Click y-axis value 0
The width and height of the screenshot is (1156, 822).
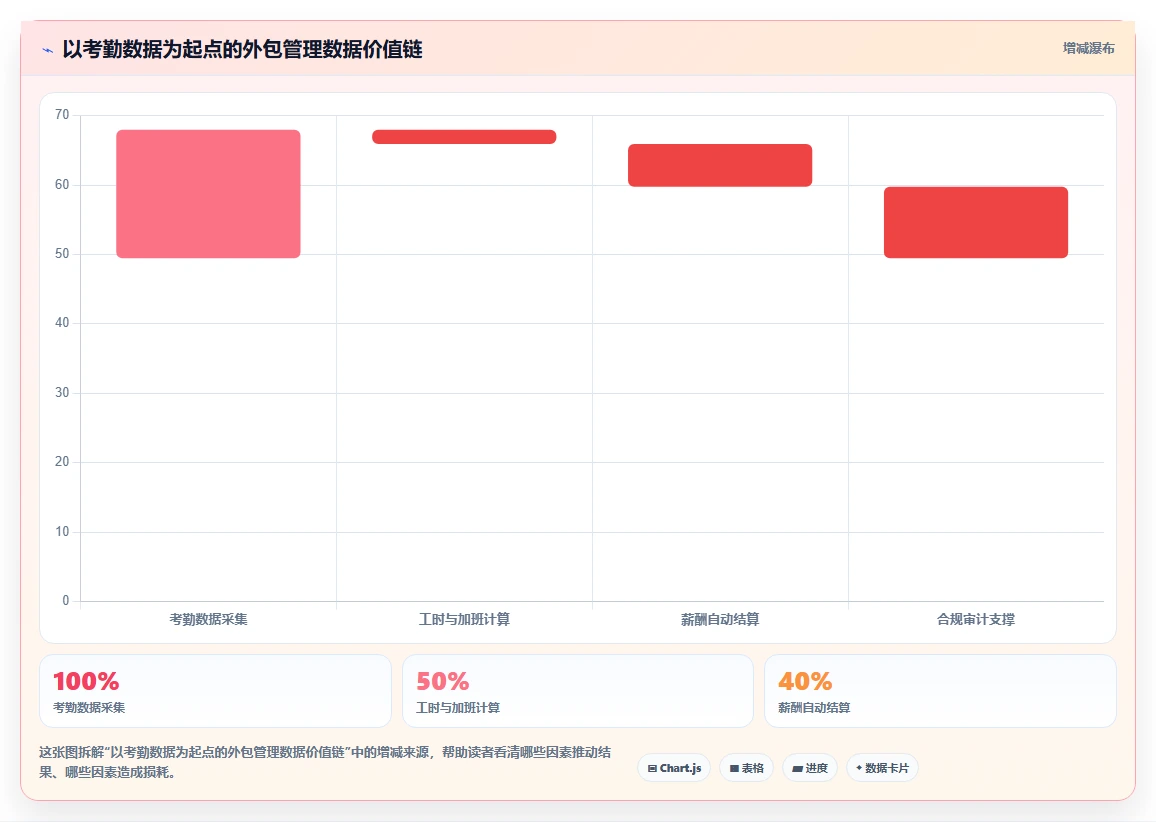point(66,601)
